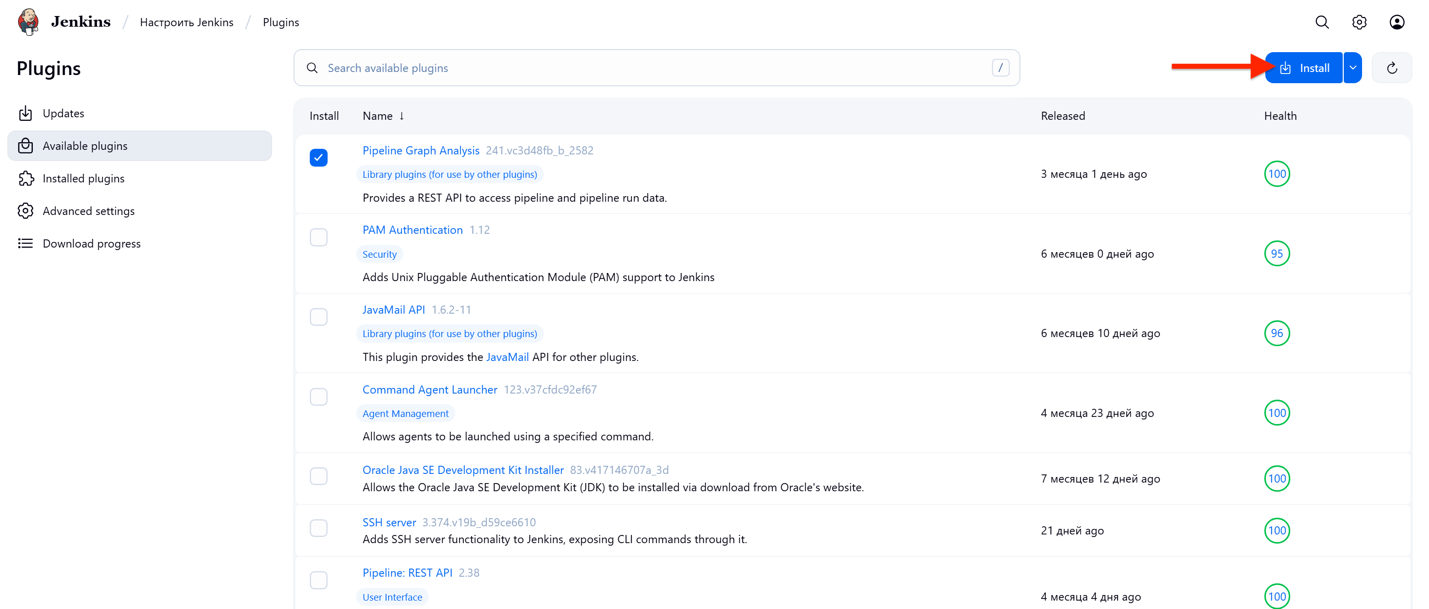This screenshot has height=609, width=1429.
Task: Check the PAM Authentication install checkbox
Action: [x=319, y=237]
